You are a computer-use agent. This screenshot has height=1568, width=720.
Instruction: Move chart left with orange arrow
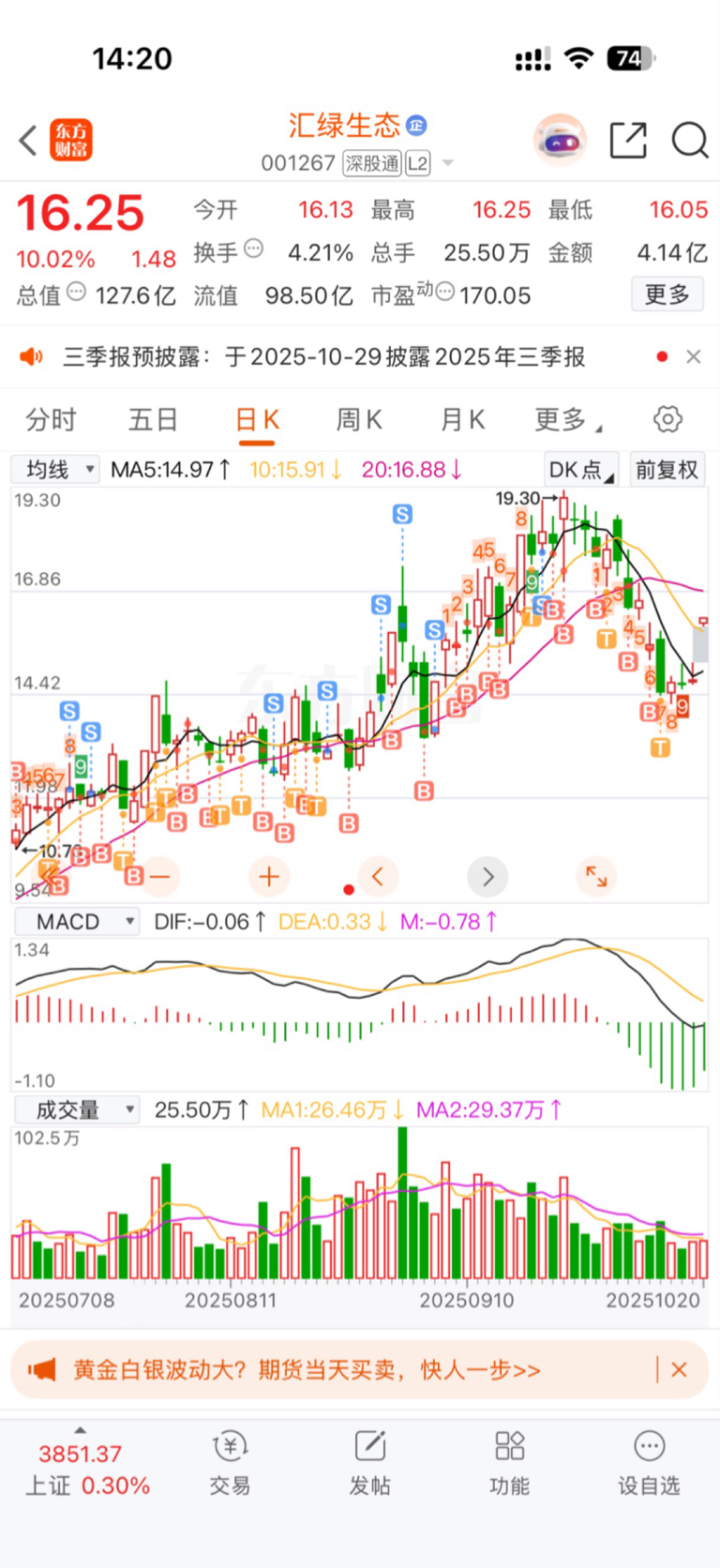point(378,877)
